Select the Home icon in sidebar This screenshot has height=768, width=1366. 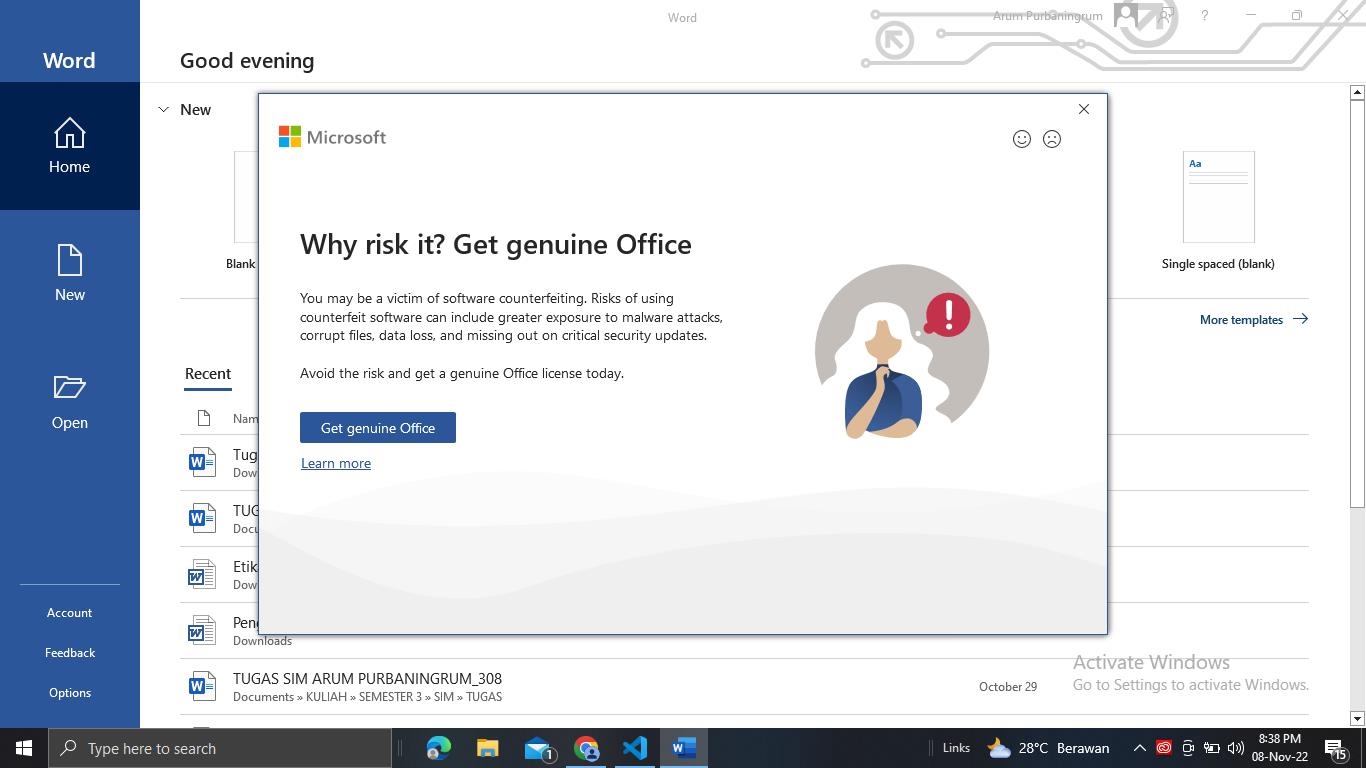(69, 146)
